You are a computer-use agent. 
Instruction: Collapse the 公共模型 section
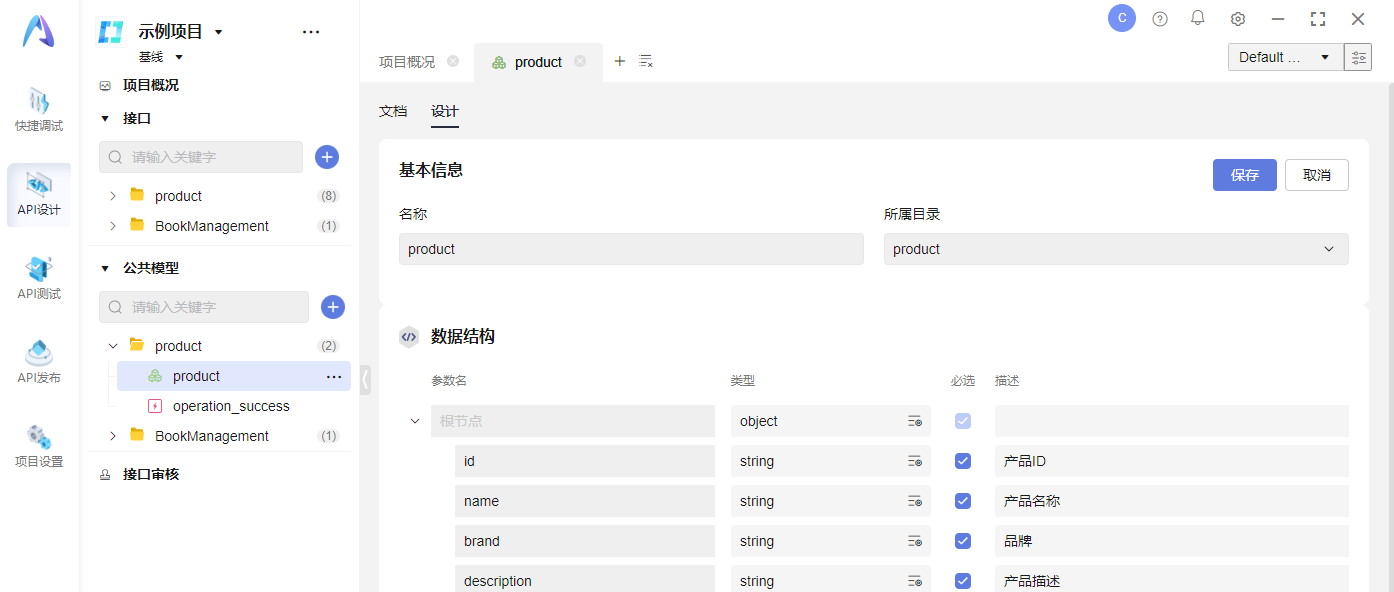[x=105, y=268]
